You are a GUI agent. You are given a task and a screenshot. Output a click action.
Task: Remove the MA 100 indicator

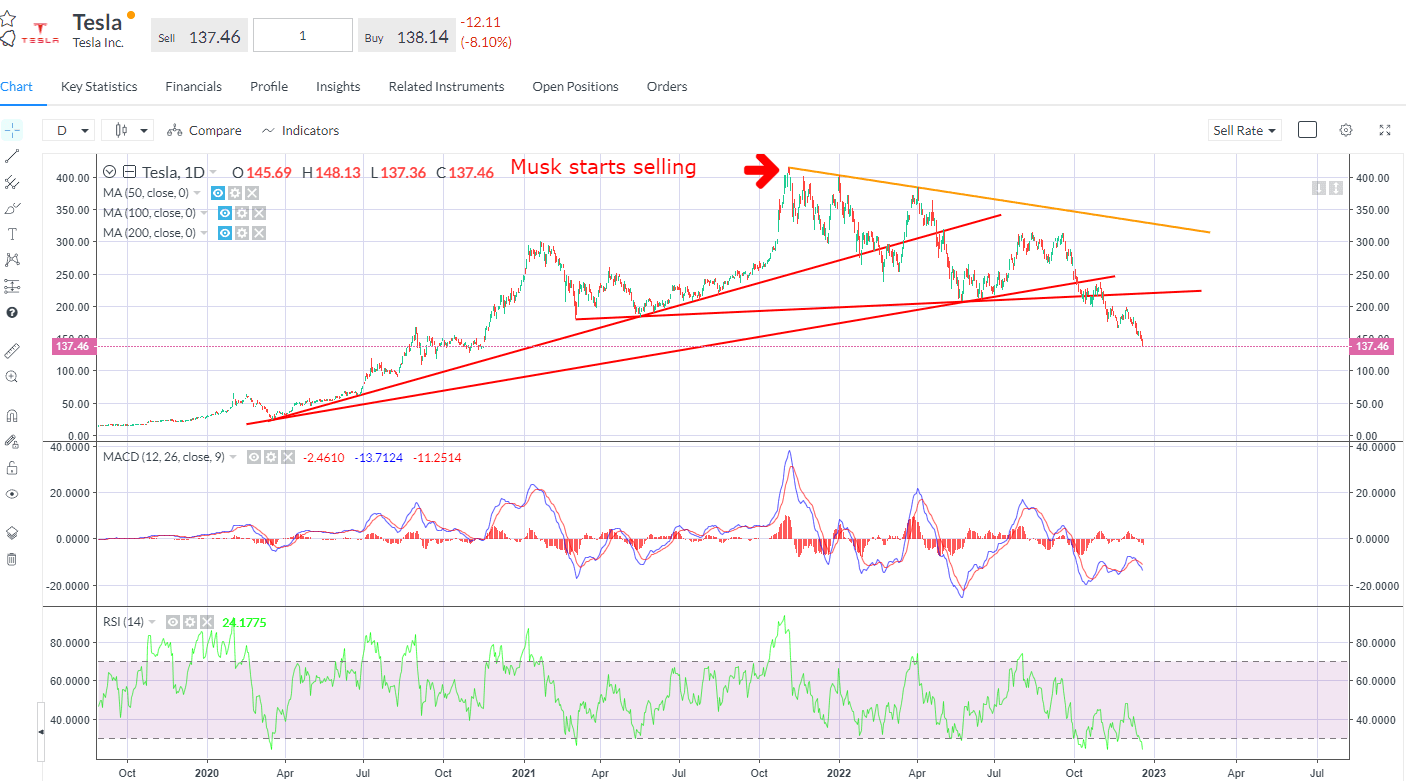(258, 213)
